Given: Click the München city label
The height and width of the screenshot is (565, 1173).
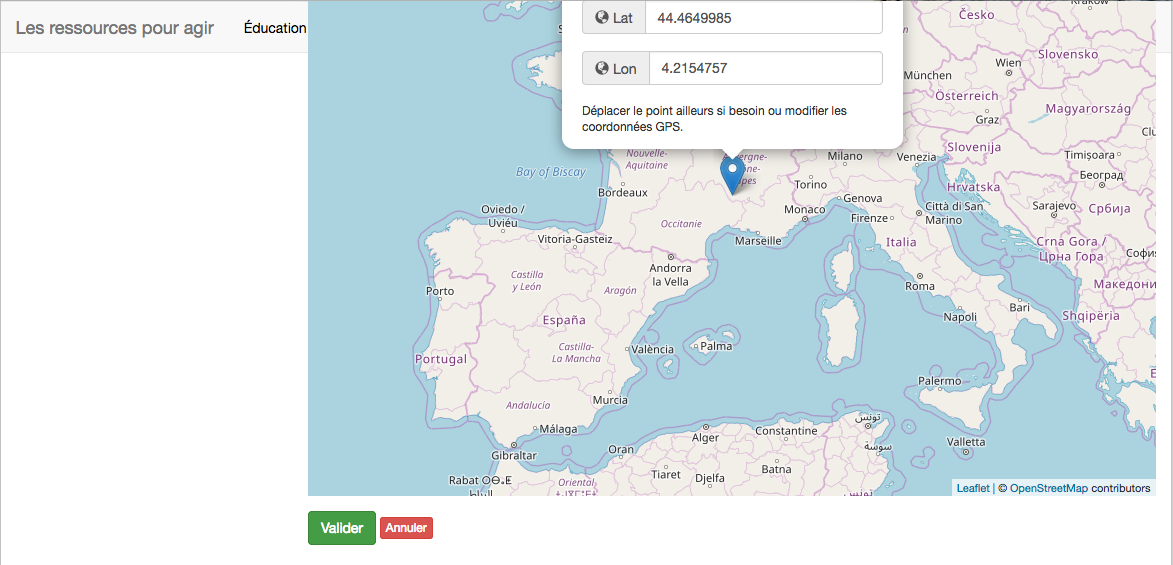Looking at the screenshot, I should coord(928,76).
